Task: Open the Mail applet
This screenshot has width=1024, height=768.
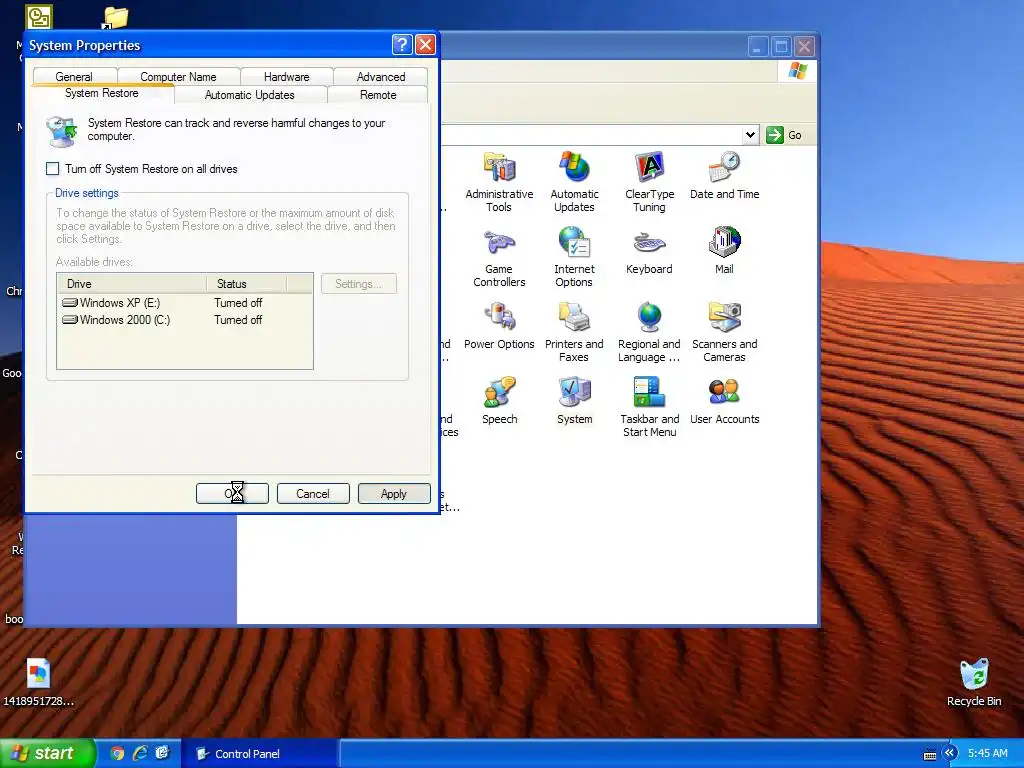Action: pos(724,250)
